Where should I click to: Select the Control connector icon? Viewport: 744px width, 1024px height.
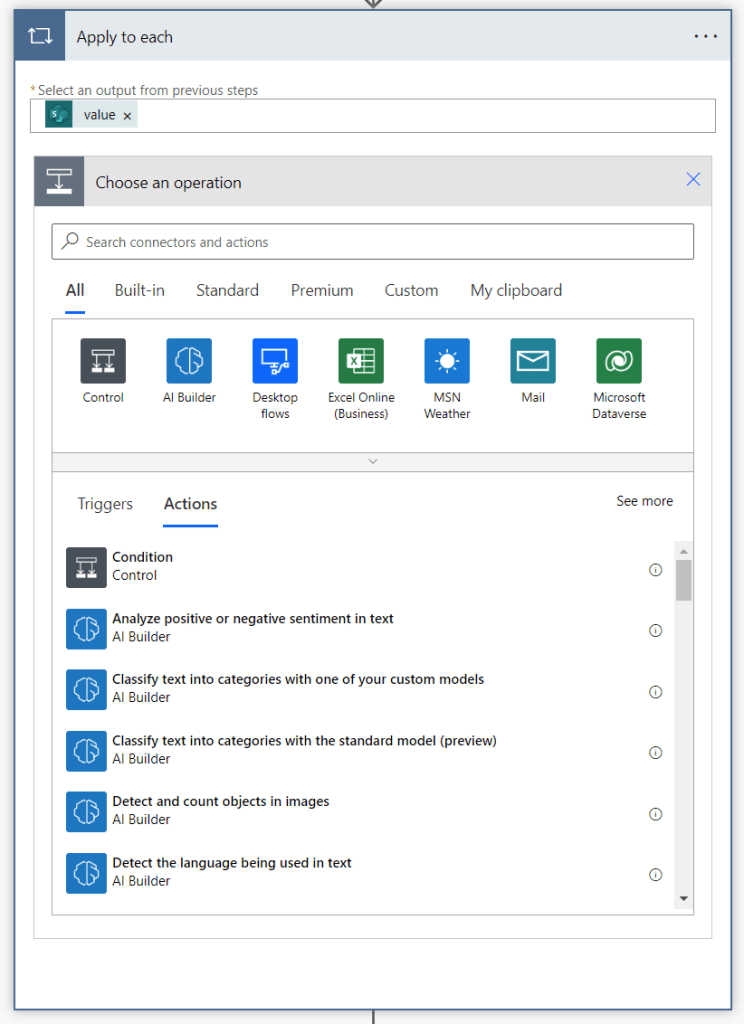[103, 360]
